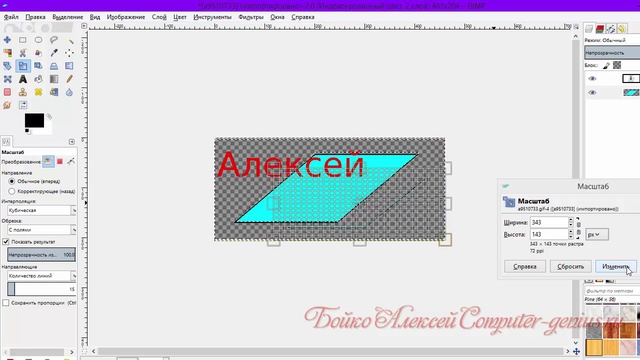
Task: Open the Слой menu
Action: click(x=159, y=17)
